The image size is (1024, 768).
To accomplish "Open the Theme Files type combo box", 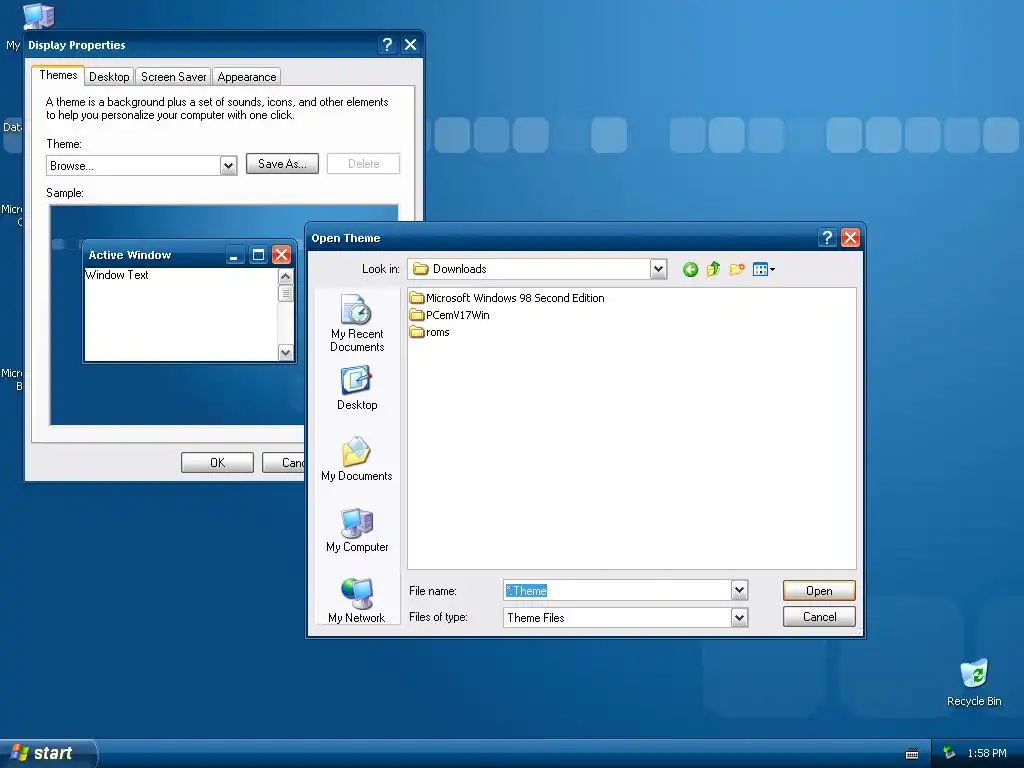I will coord(625,617).
